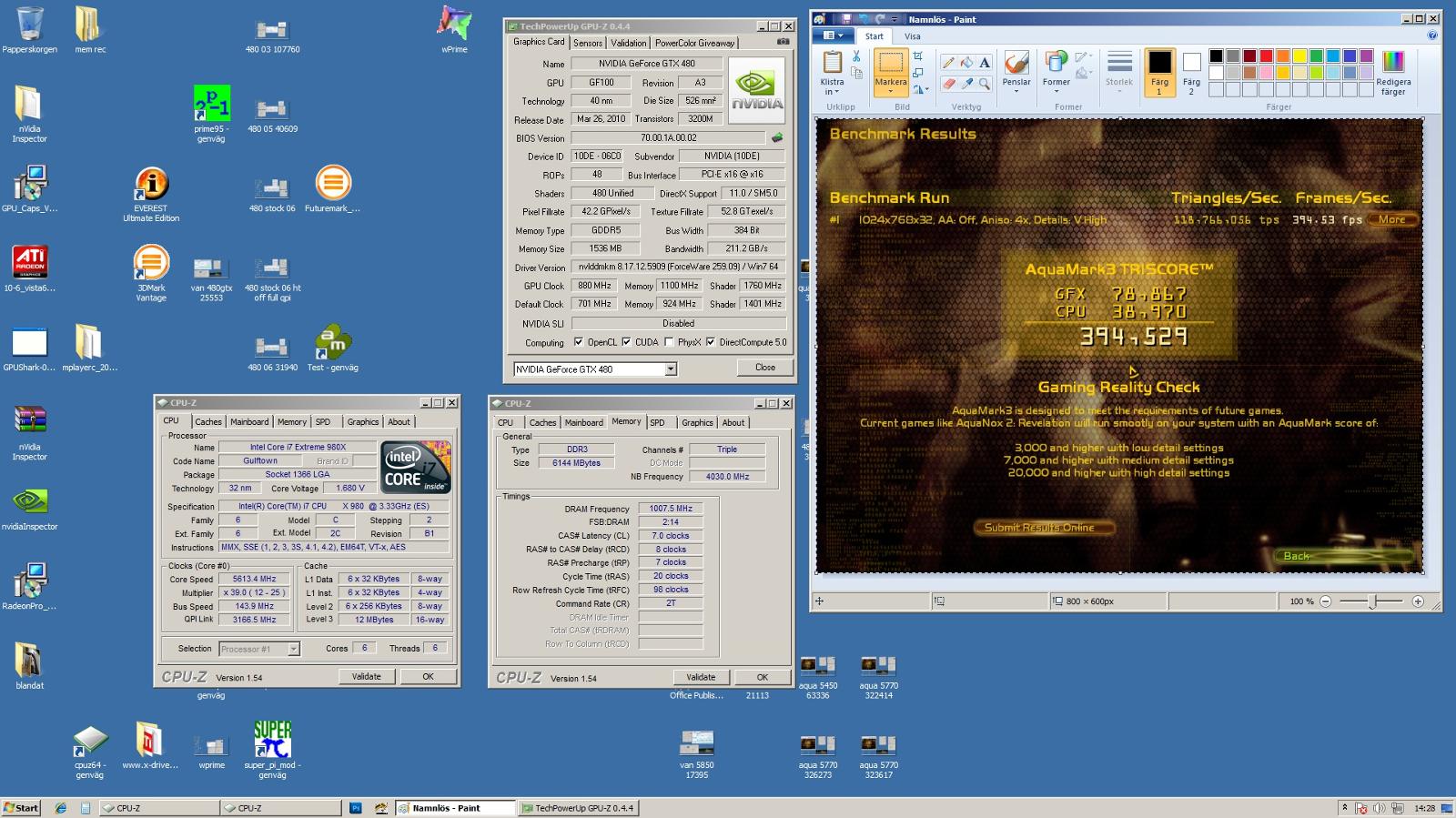The width and height of the screenshot is (1456, 818).
Task: Click Validate in the left CPU-Z window
Action: (x=367, y=676)
